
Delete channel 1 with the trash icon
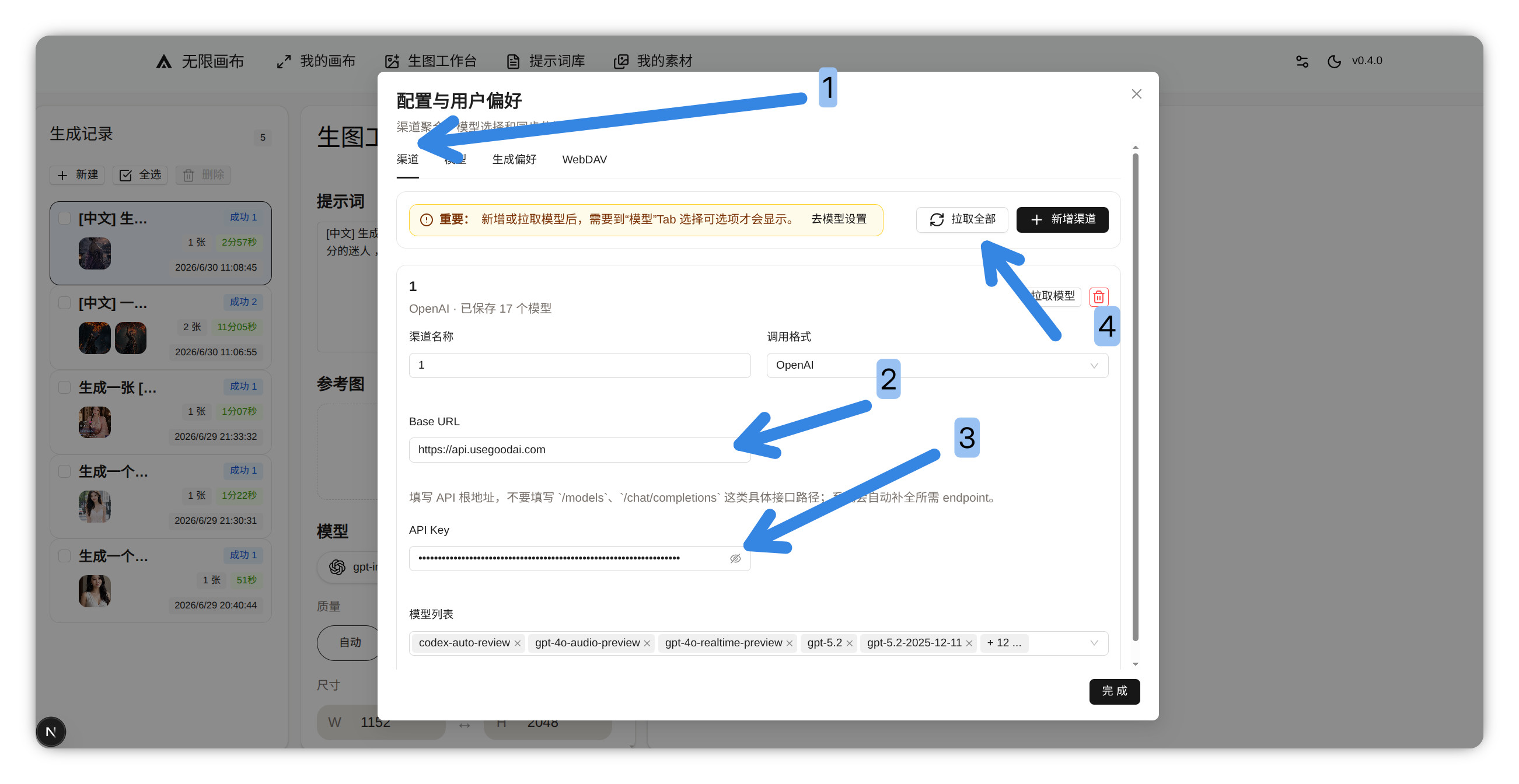coord(1099,296)
